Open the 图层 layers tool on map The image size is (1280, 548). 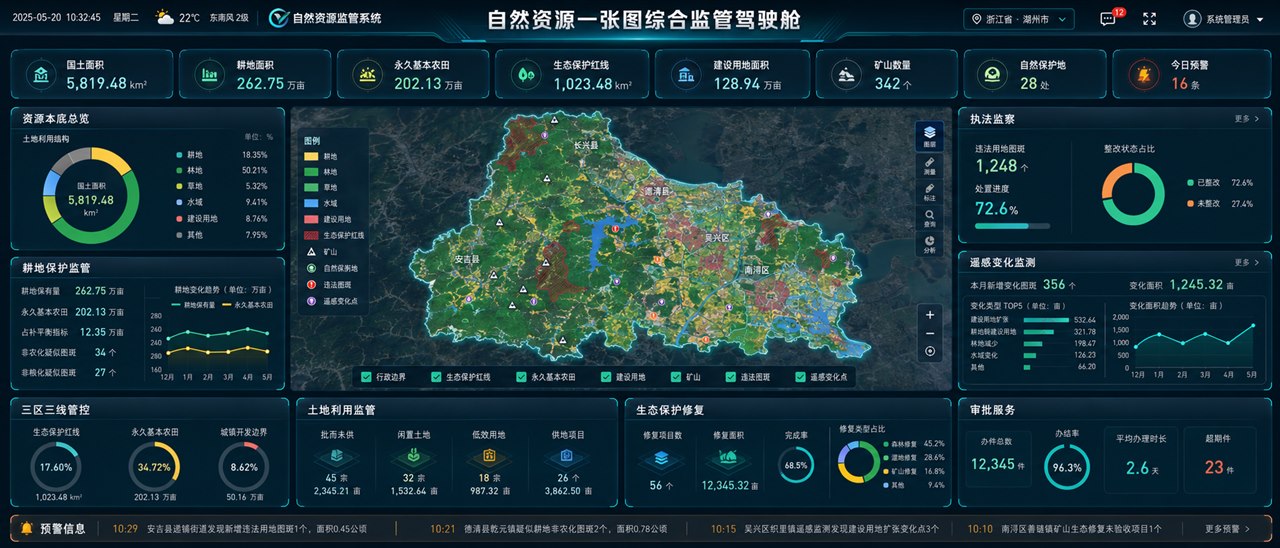pos(930,135)
